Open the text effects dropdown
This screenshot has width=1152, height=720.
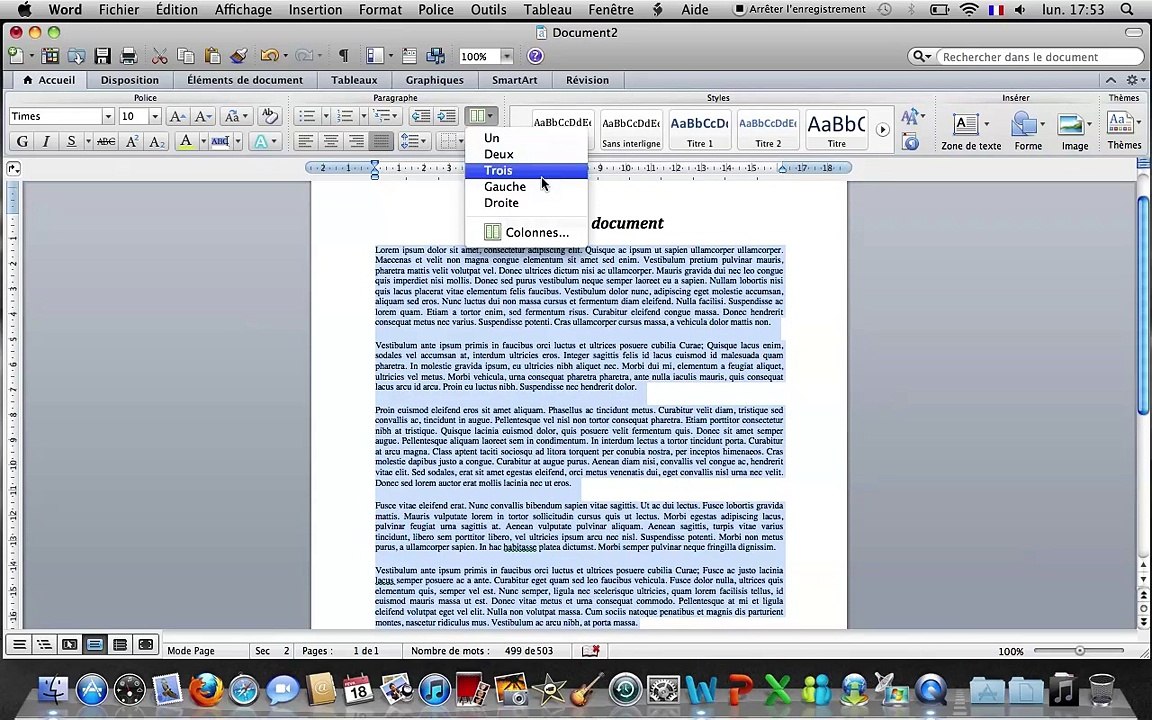pyautogui.click(x=265, y=141)
